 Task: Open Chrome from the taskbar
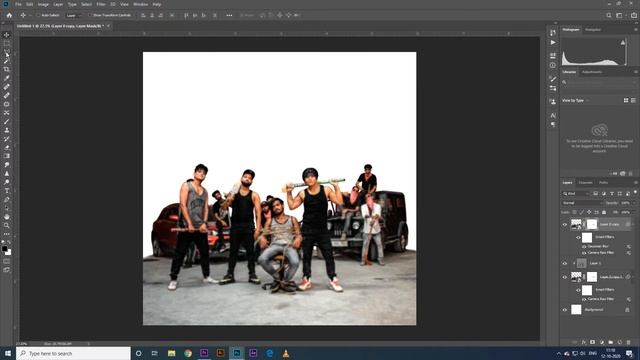coord(188,353)
